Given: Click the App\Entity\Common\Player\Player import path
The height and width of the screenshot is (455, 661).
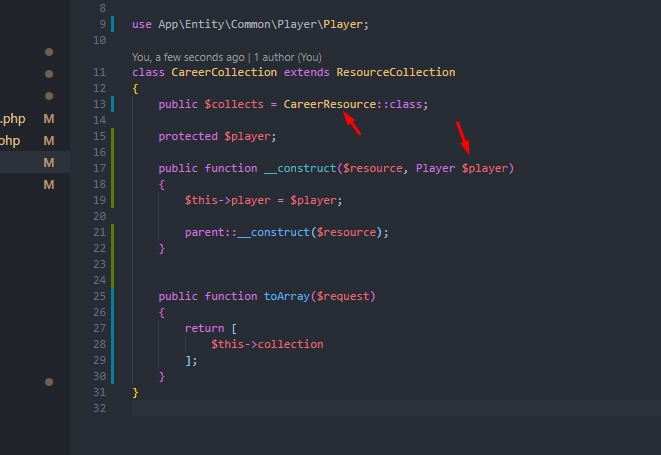Looking at the screenshot, I should pyautogui.click(x=260, y=24).
